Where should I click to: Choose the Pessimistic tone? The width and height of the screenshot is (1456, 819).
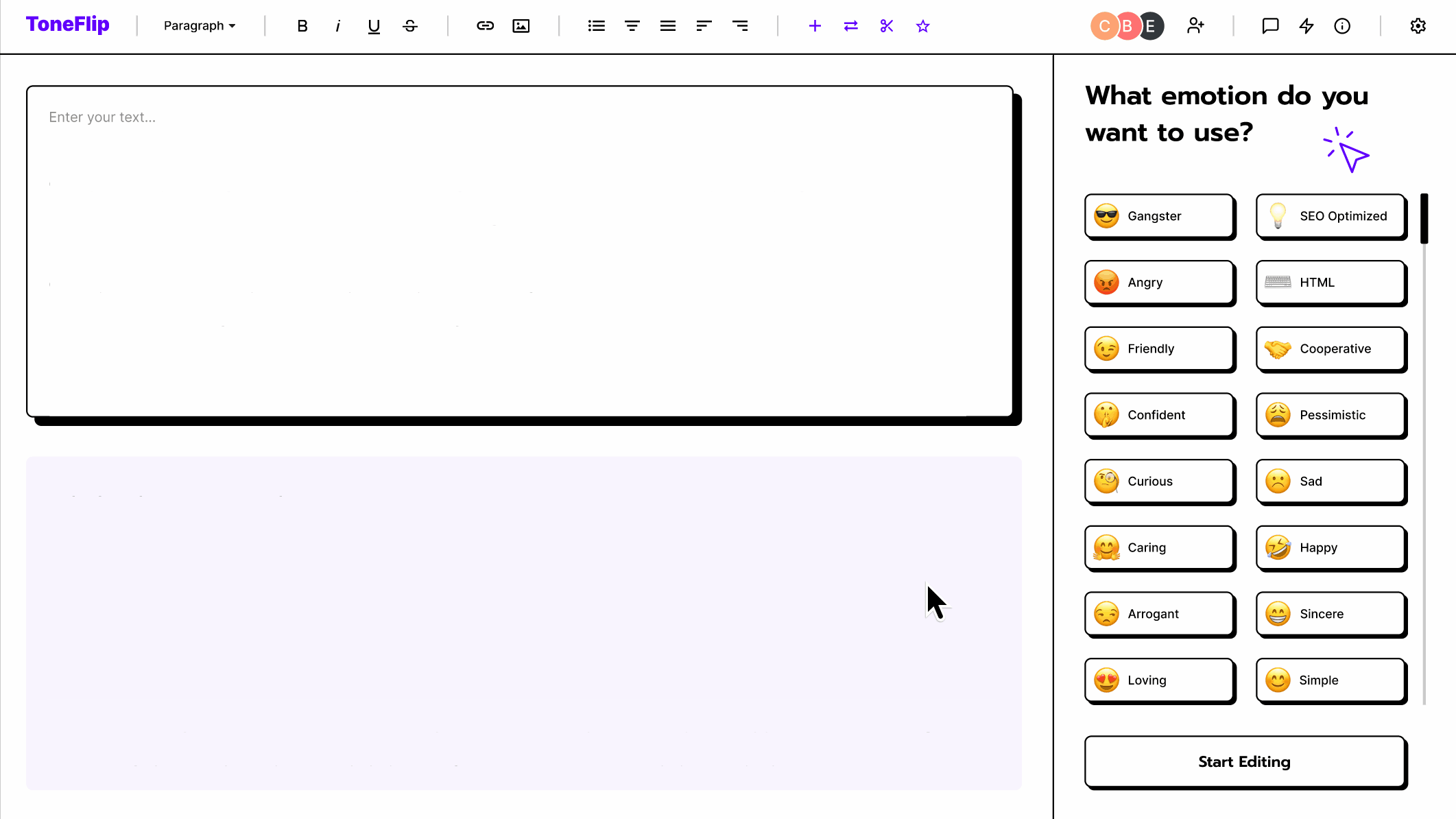tap(1330, 415)
